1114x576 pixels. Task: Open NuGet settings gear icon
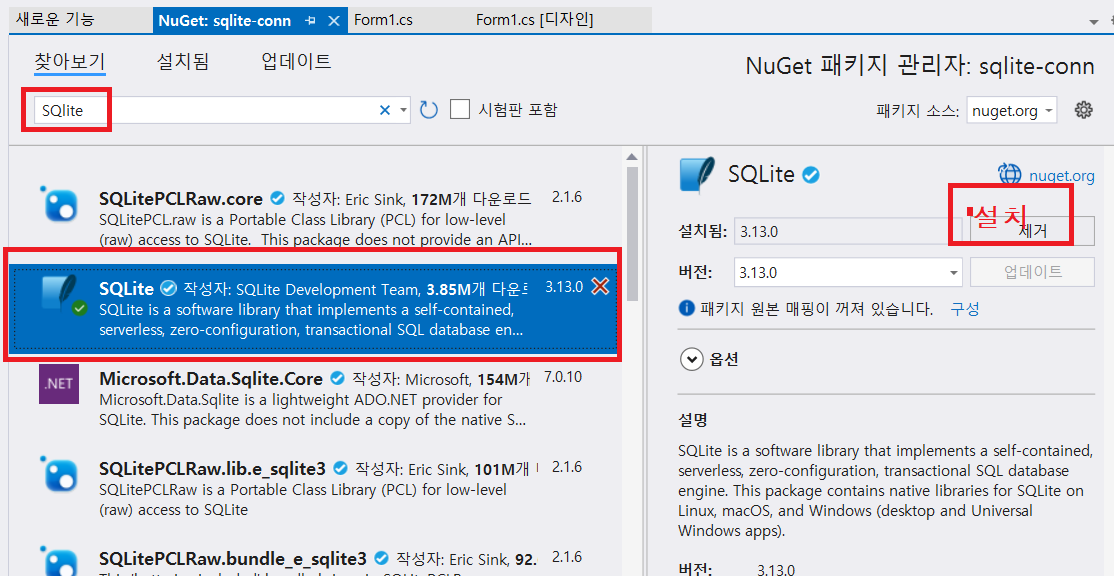click(x=1083, y=110)
